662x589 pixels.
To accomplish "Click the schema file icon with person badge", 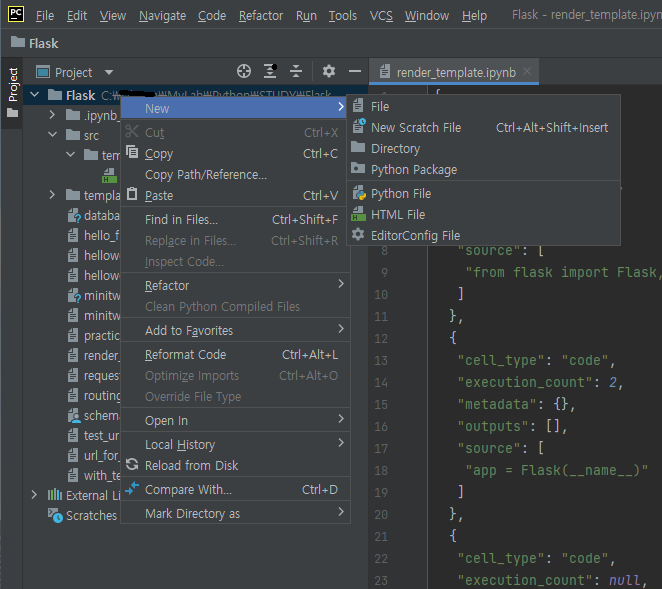I will (x=74, y=415).
